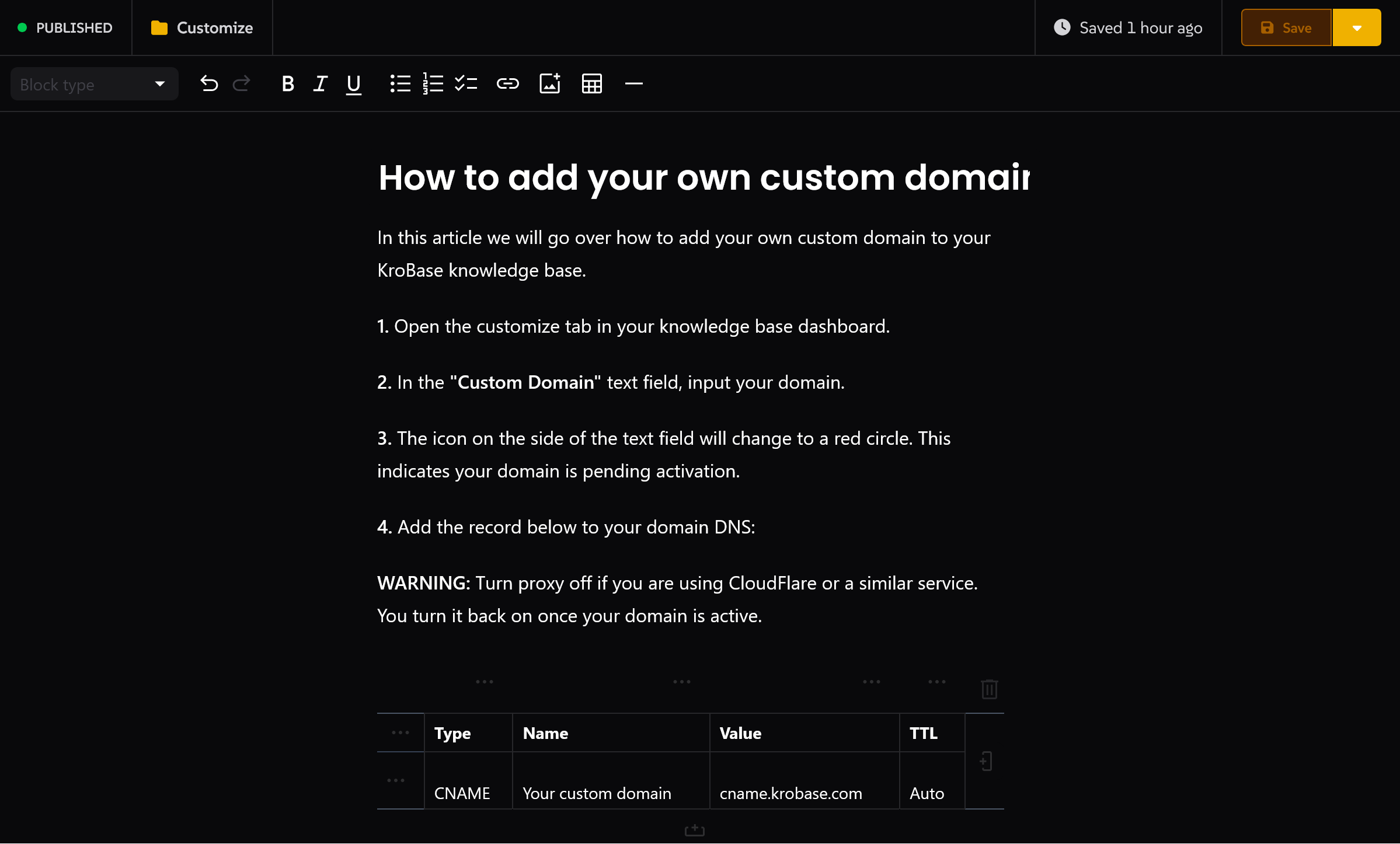Click the Save button

[x=1286, y=28]
